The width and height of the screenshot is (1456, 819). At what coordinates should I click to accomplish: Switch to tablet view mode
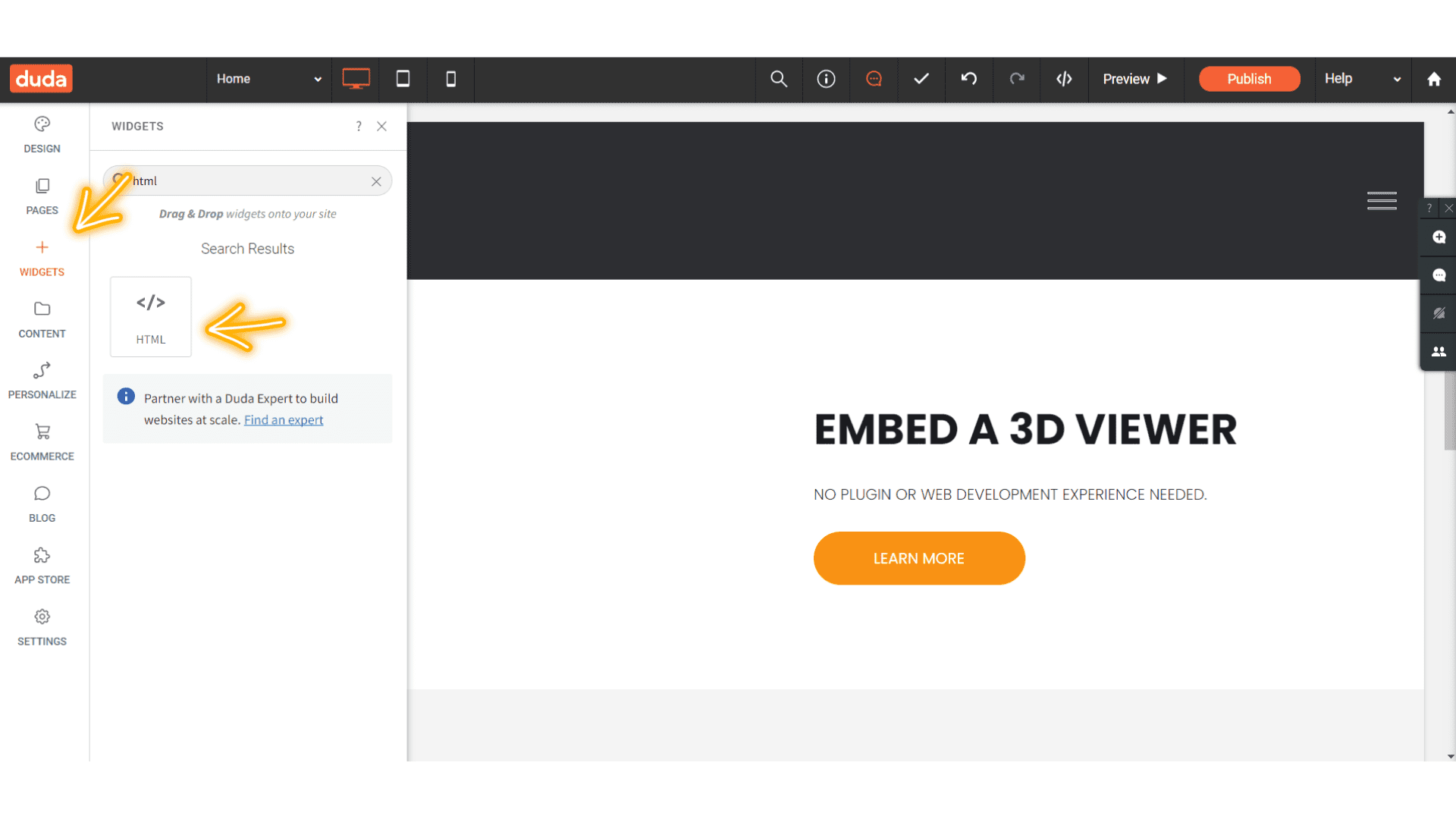click(x=403, y=79)
